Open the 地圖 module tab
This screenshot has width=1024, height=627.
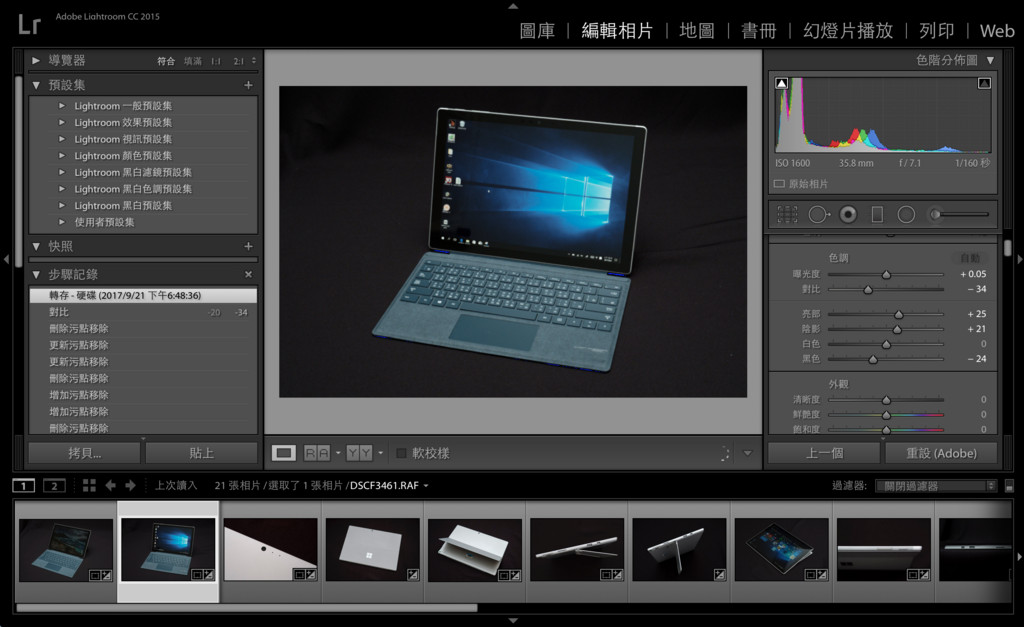[x=697, y=31]
